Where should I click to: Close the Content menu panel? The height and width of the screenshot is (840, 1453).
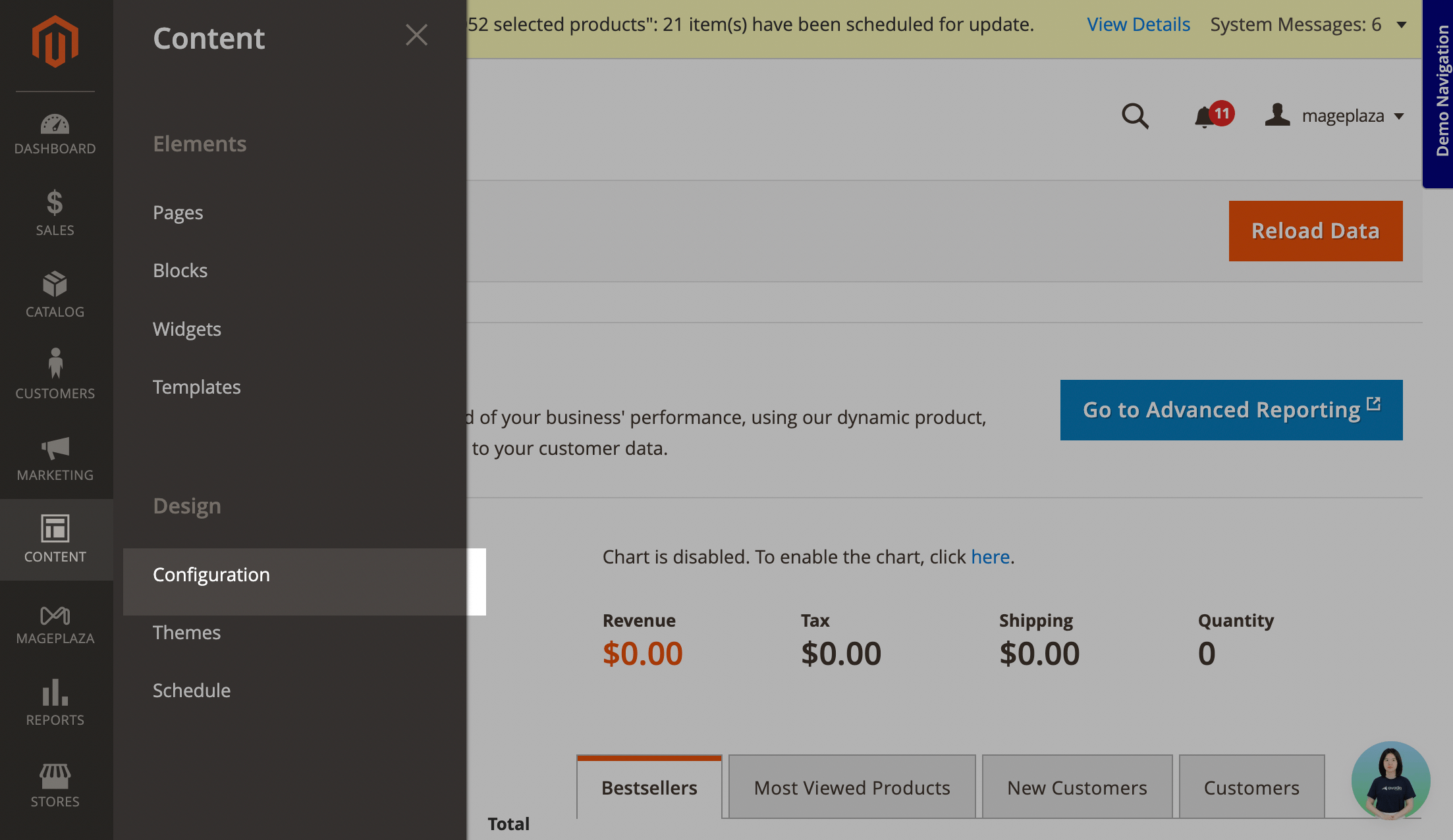click(416, 35)
